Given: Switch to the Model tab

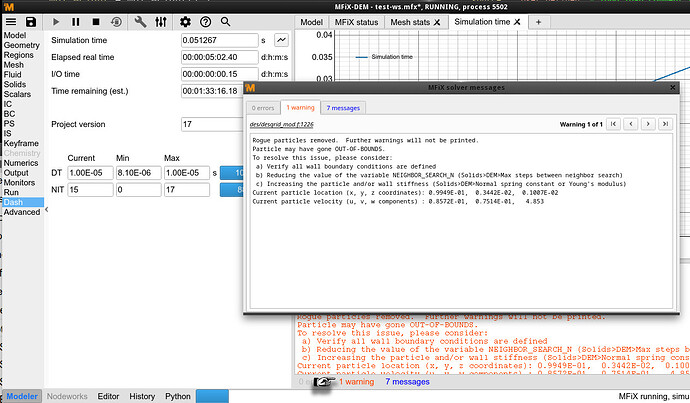Looking at the screenshot, I should 312,22.
